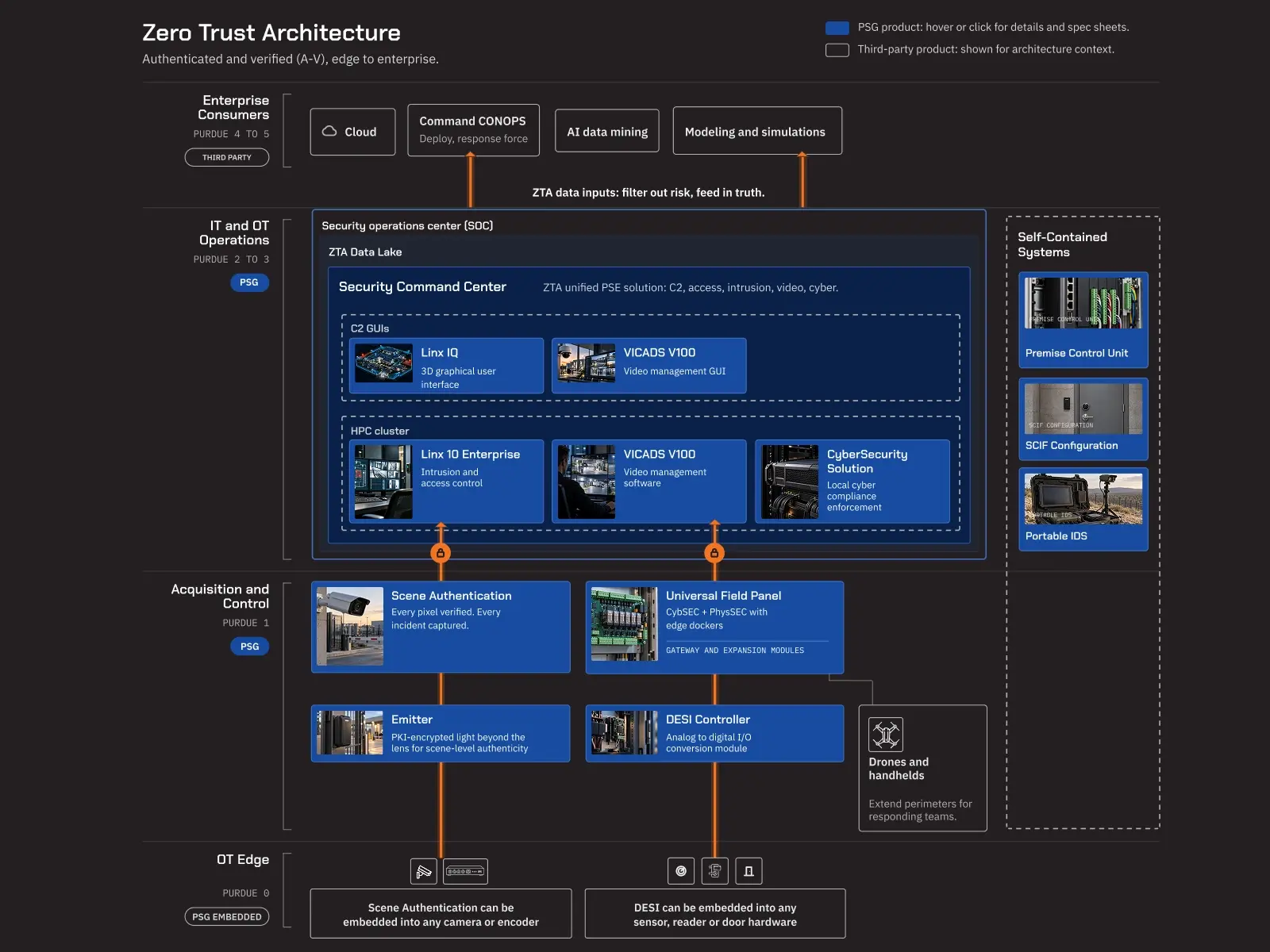The height and width of the screenshot is (952, 1270).
Task: Select the DESI Controller card
Action: [714, 734]
